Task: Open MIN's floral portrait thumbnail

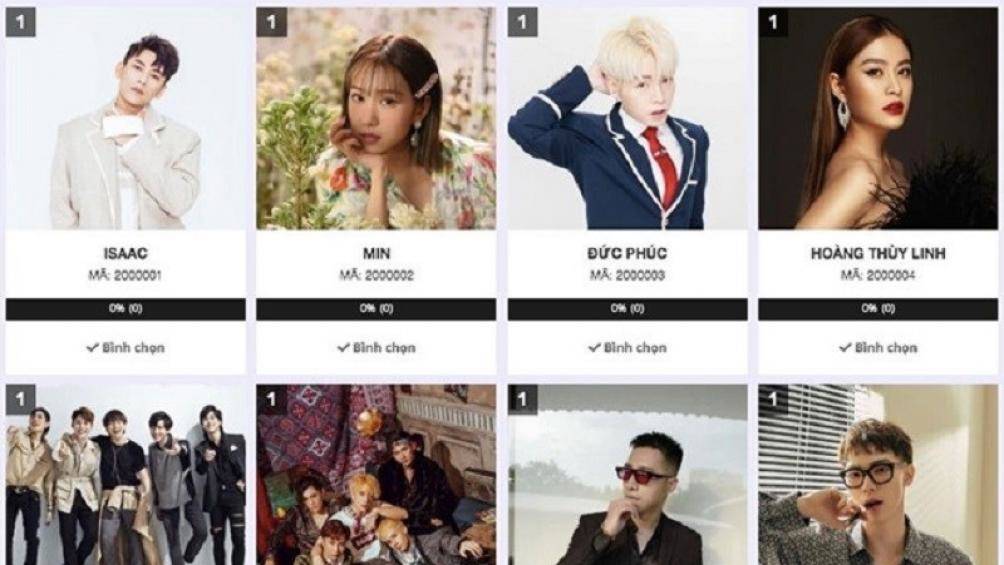Action: 376,119
